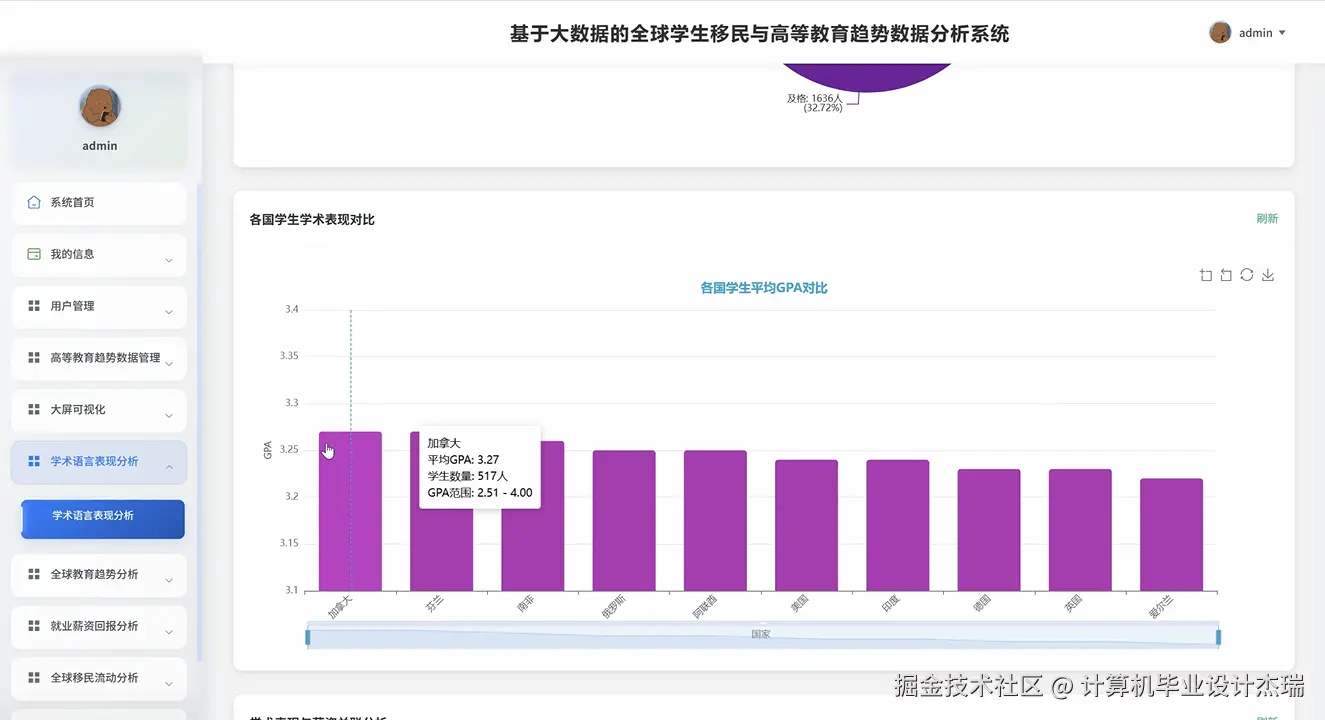Activate the chart area zoom tool icon
Viewport: 1325px width, 720px height.
(1206, 275)
